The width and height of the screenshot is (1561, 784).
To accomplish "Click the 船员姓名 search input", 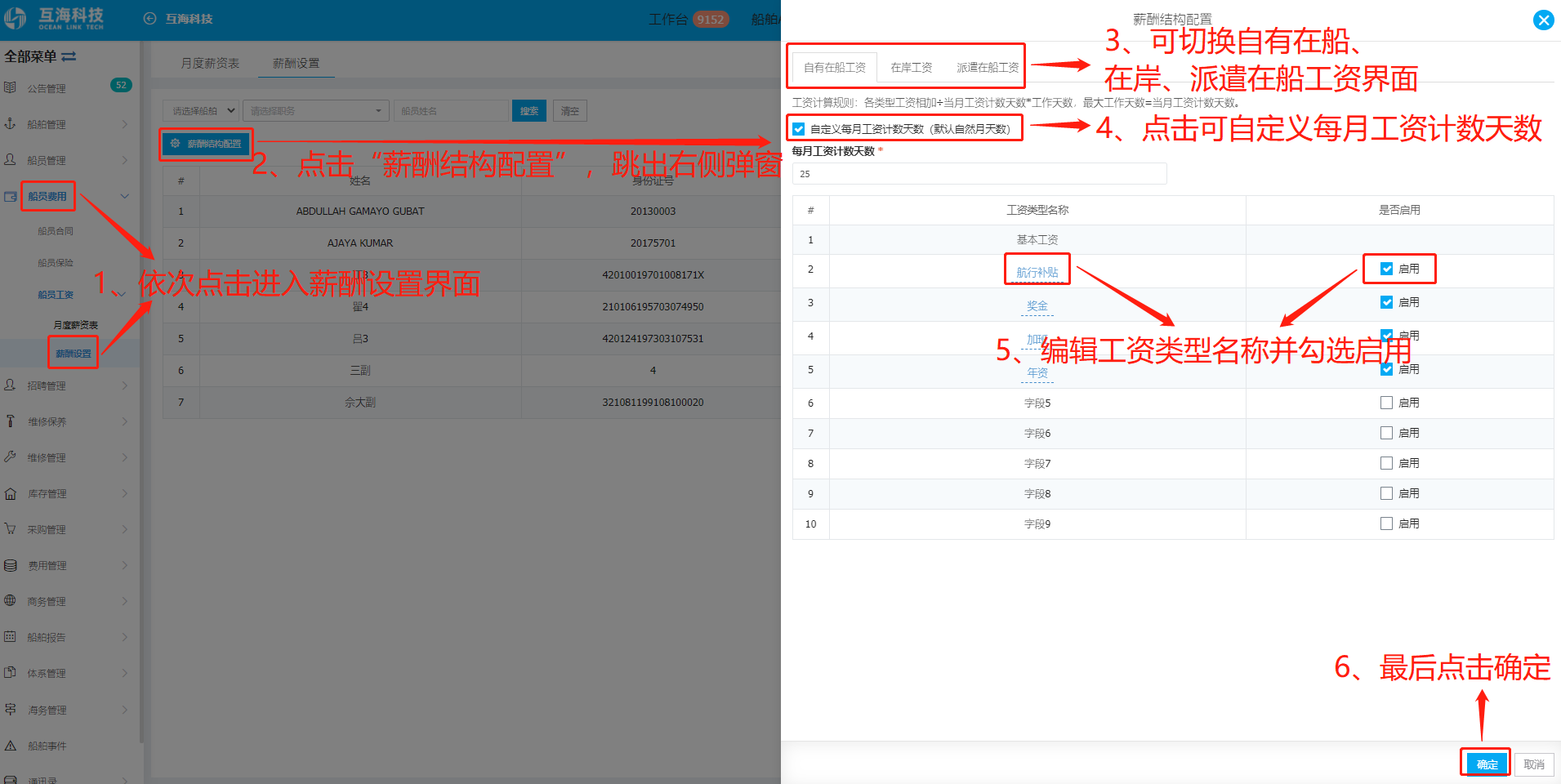I will (452, 111).
